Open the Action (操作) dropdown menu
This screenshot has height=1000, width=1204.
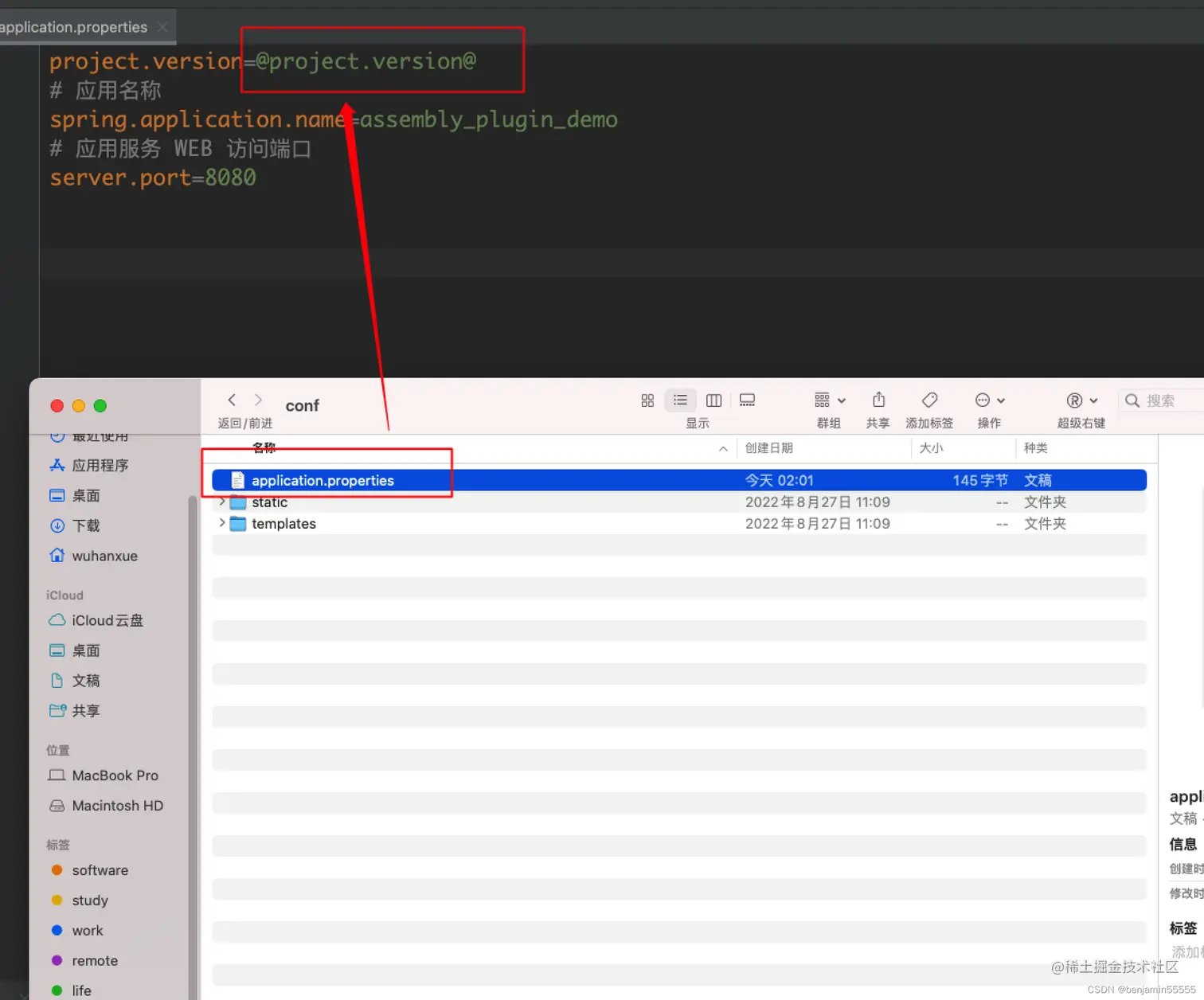(990, 400)
